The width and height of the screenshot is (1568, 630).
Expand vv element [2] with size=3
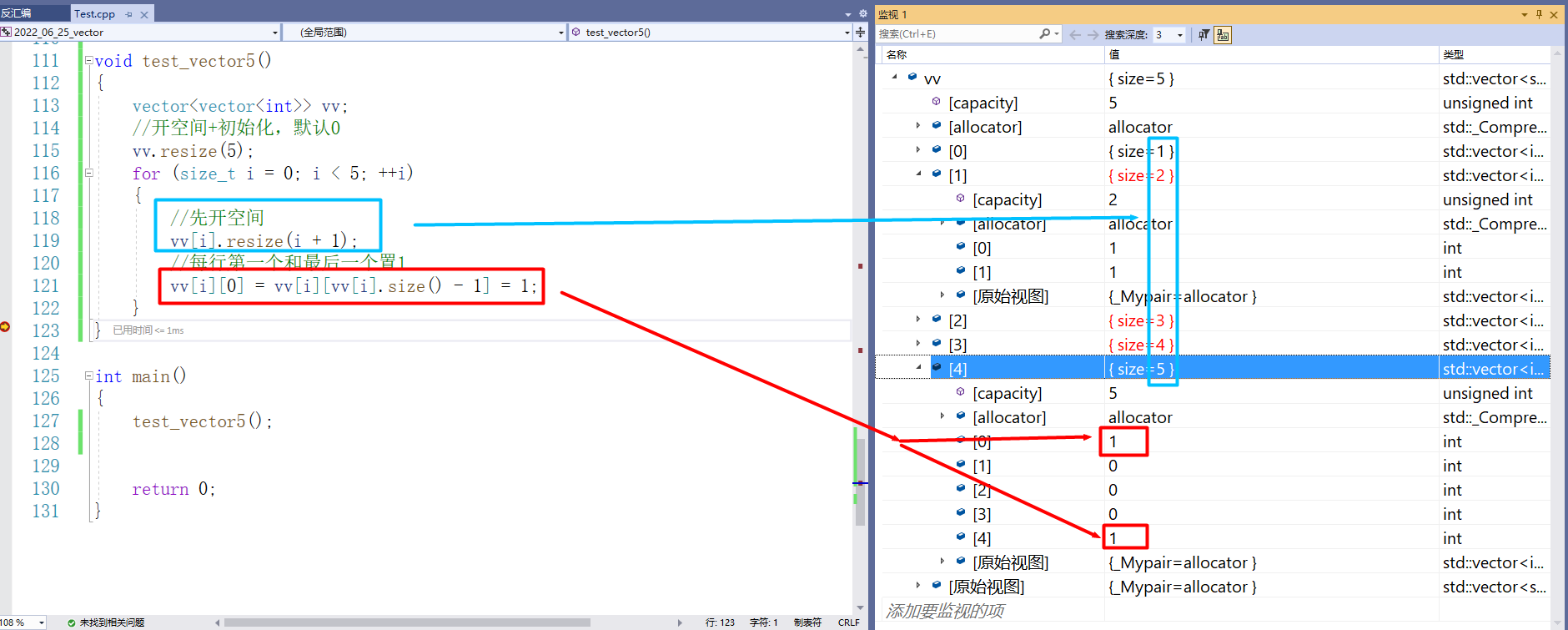pyautogui.click(x=918, y=320)
